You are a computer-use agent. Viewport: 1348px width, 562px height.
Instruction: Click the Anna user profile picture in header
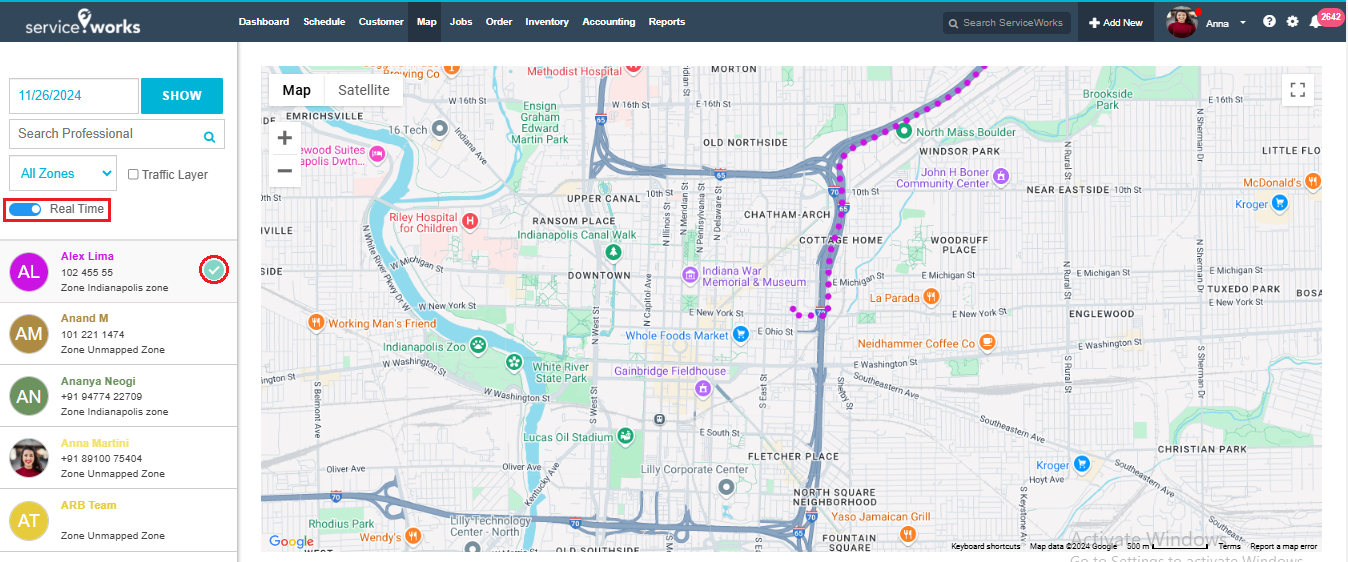1182,22
